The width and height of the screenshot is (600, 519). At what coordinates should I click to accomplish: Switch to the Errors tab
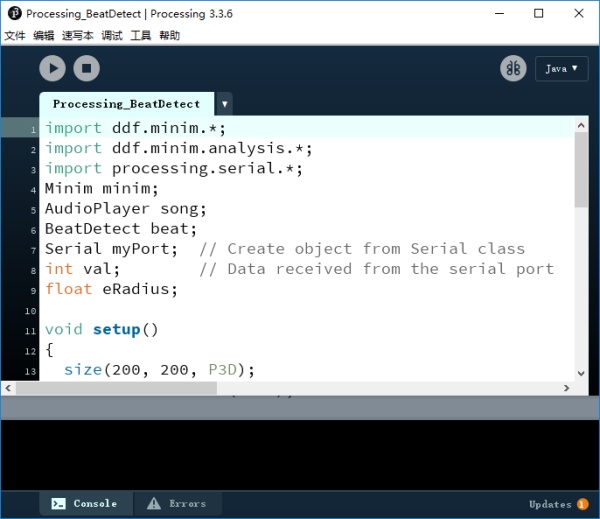[x=177, y=504]
